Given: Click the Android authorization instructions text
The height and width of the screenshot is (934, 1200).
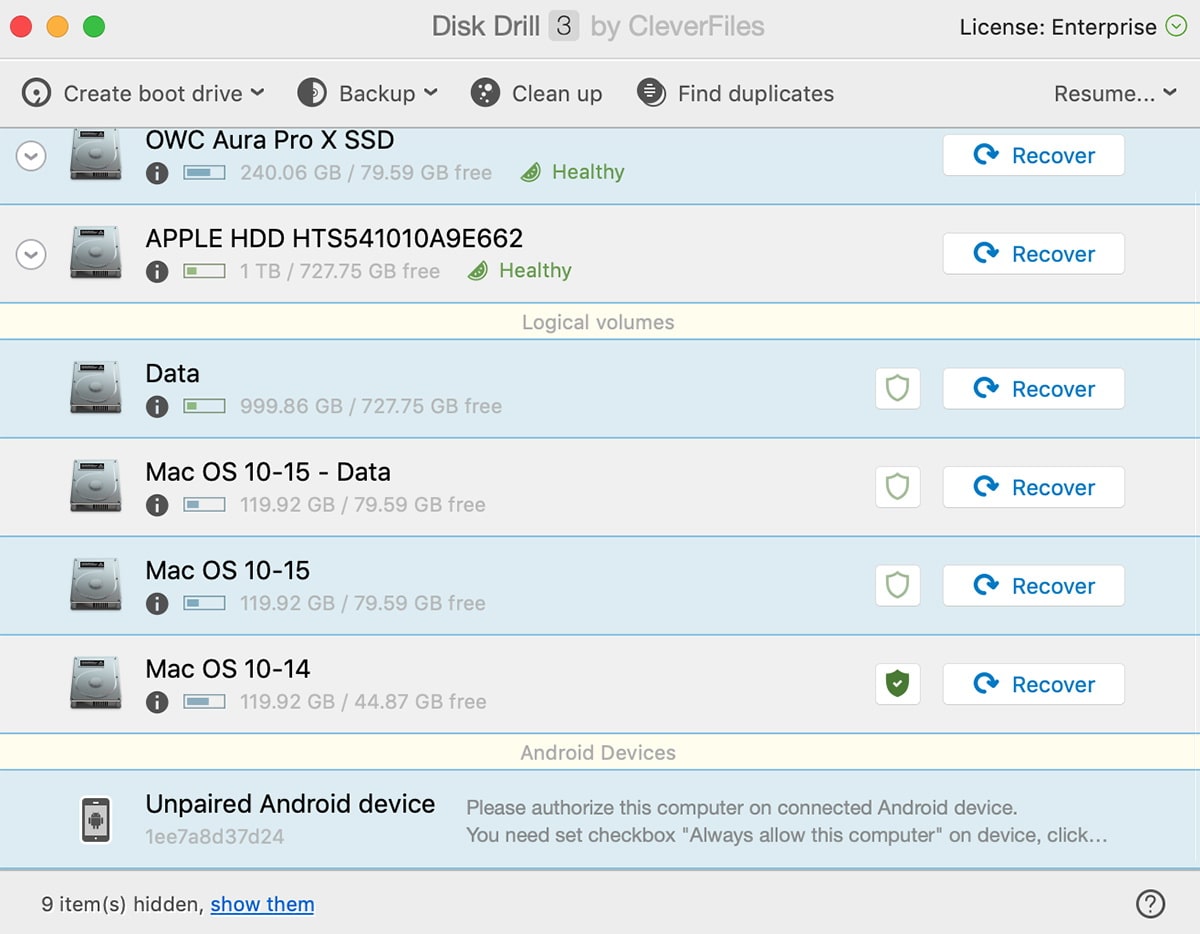Looking at the screenshot, I should [787, 821].
